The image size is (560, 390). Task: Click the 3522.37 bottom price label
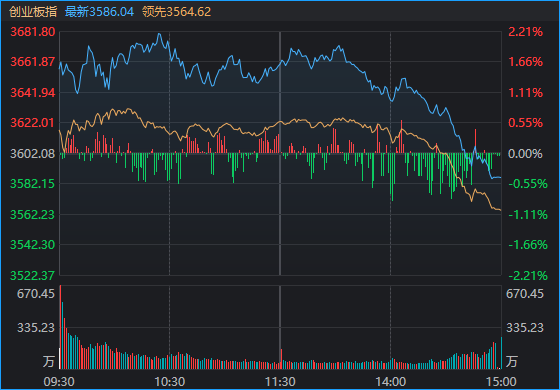pos(33,276)
